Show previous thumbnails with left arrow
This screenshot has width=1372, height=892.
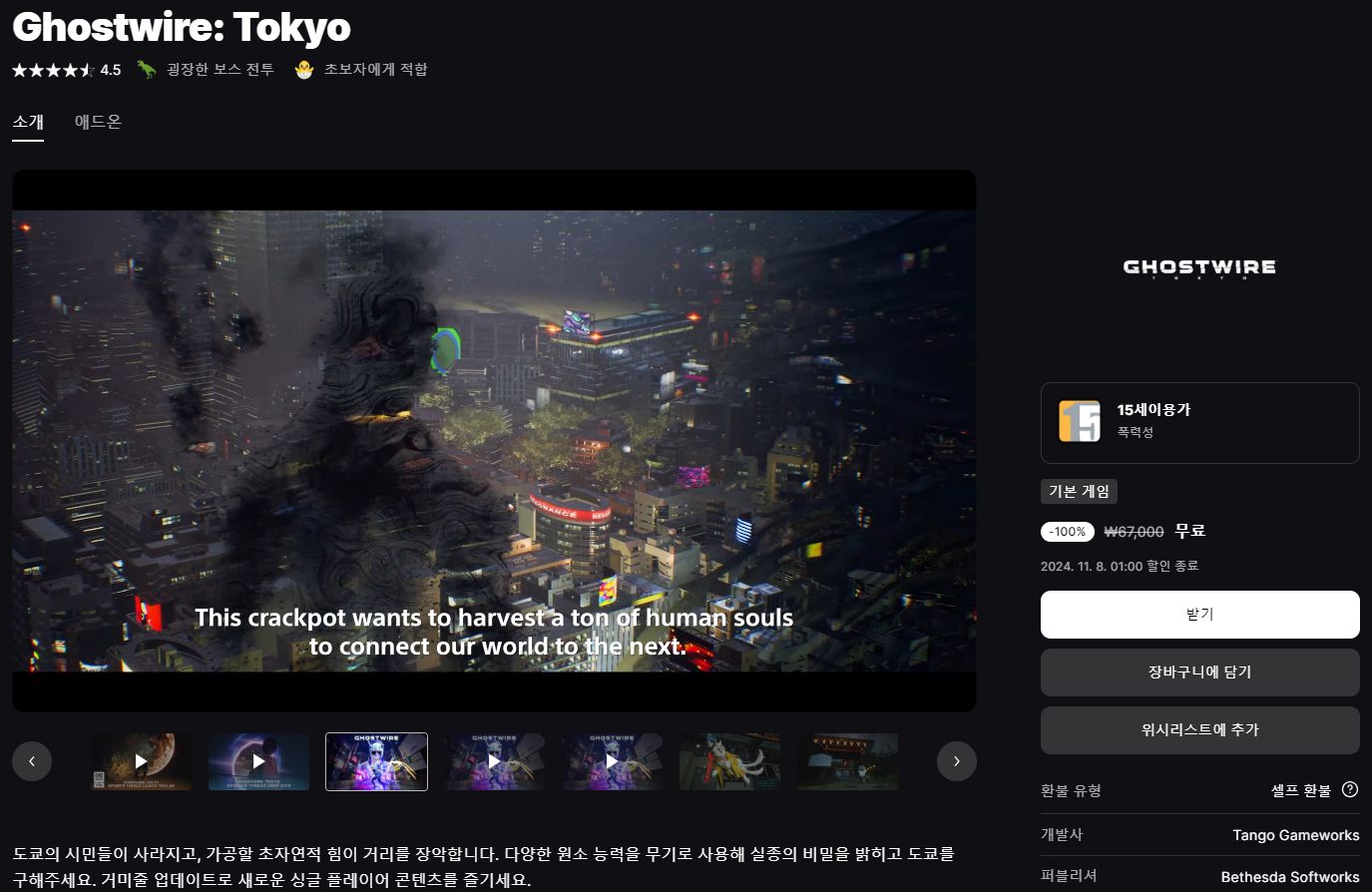pos(32,761)
